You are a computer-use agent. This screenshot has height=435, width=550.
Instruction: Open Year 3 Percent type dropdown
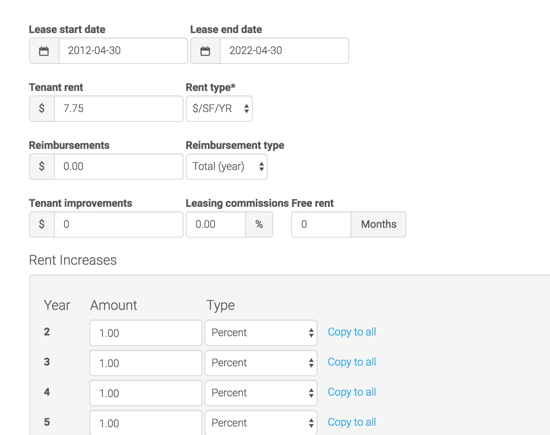click(x=261, y=363)
